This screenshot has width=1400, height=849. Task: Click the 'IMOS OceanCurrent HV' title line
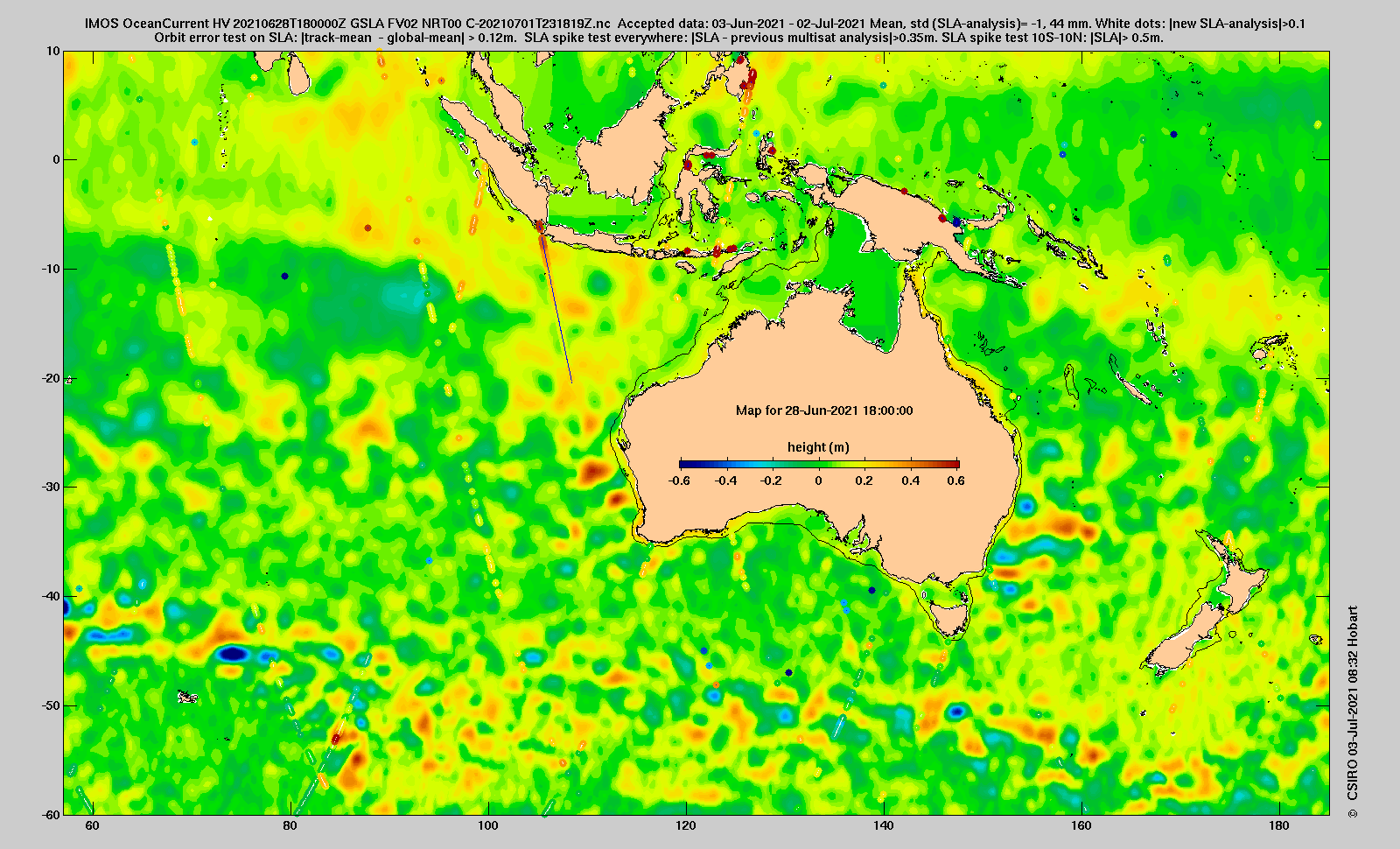click(x=695, y=24)
